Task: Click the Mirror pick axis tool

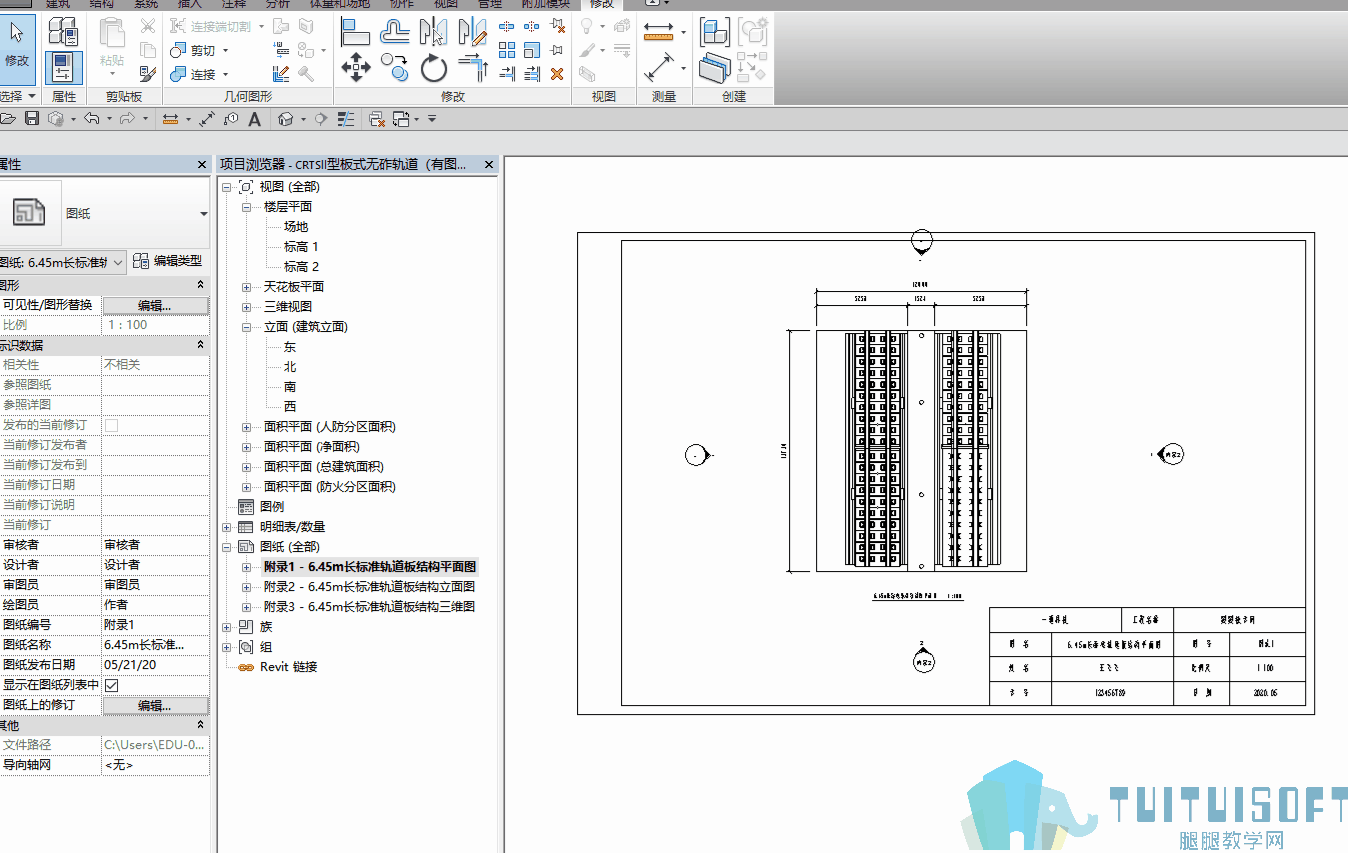Action: coord(433,31)
